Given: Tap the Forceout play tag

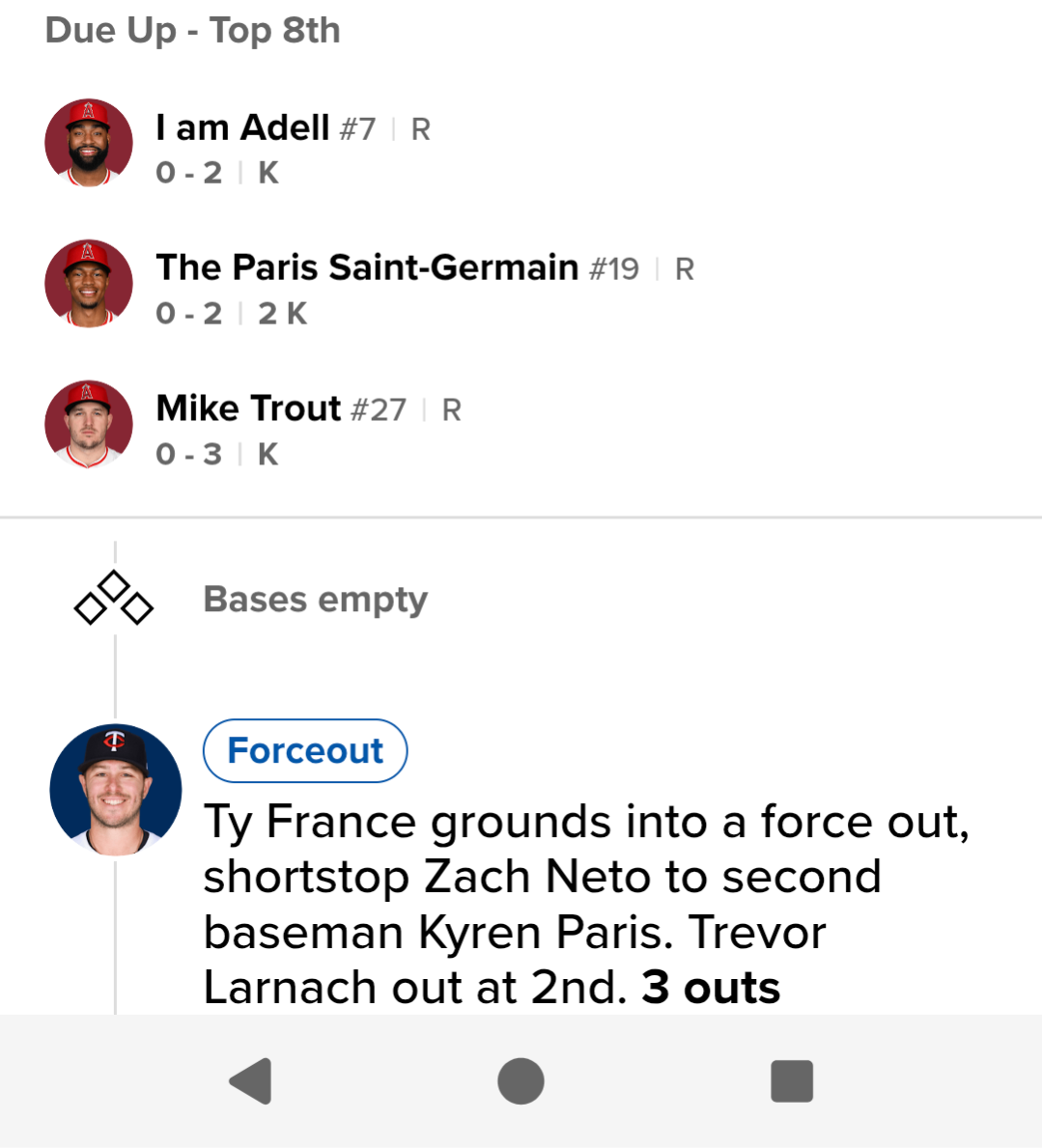Looking at the screenshot, I should click(305, 750).
